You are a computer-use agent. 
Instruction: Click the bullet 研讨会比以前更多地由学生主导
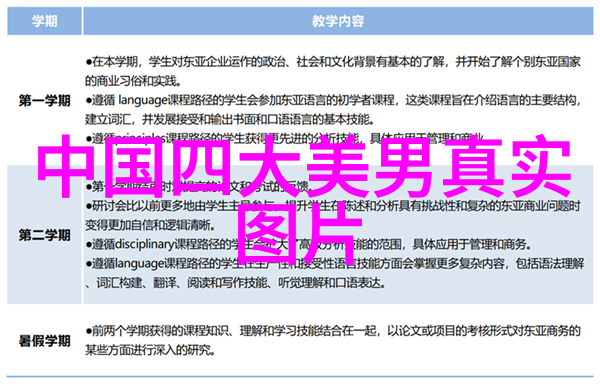(333, 206)
